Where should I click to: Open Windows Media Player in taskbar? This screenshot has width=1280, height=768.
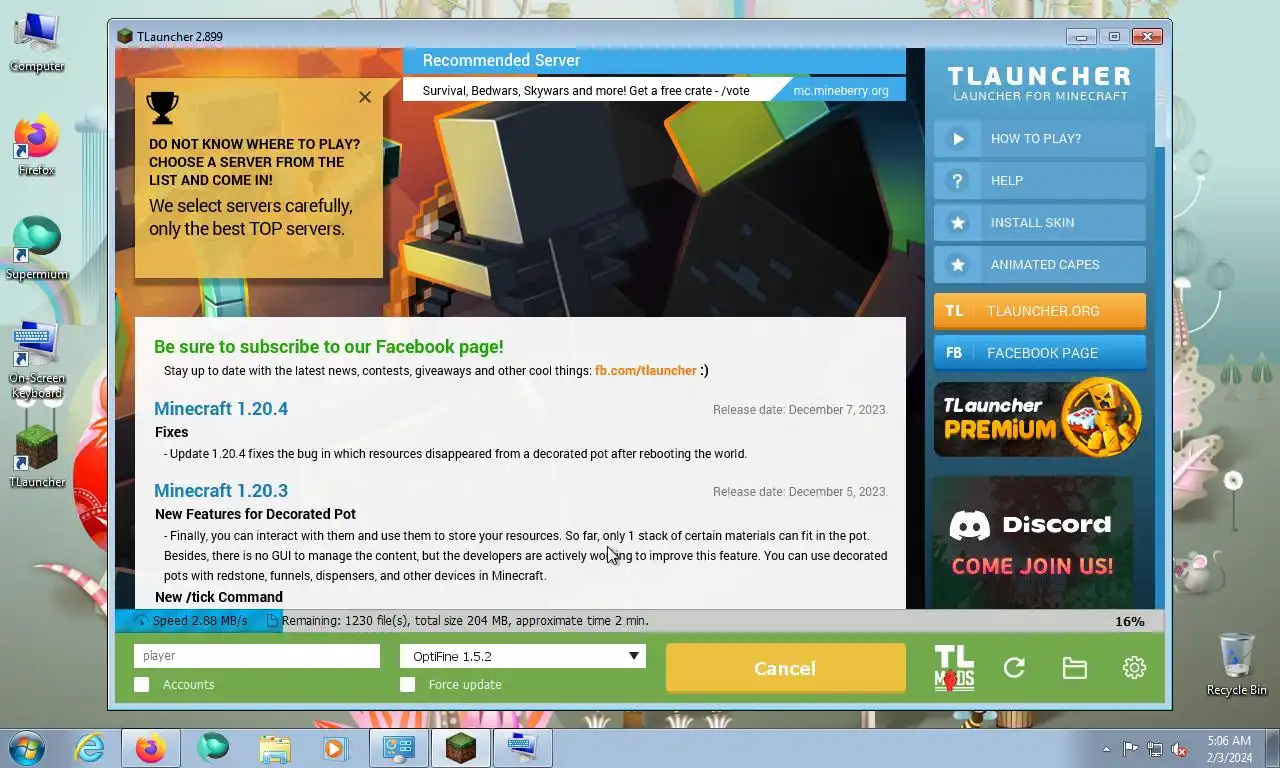coord(335,748)
